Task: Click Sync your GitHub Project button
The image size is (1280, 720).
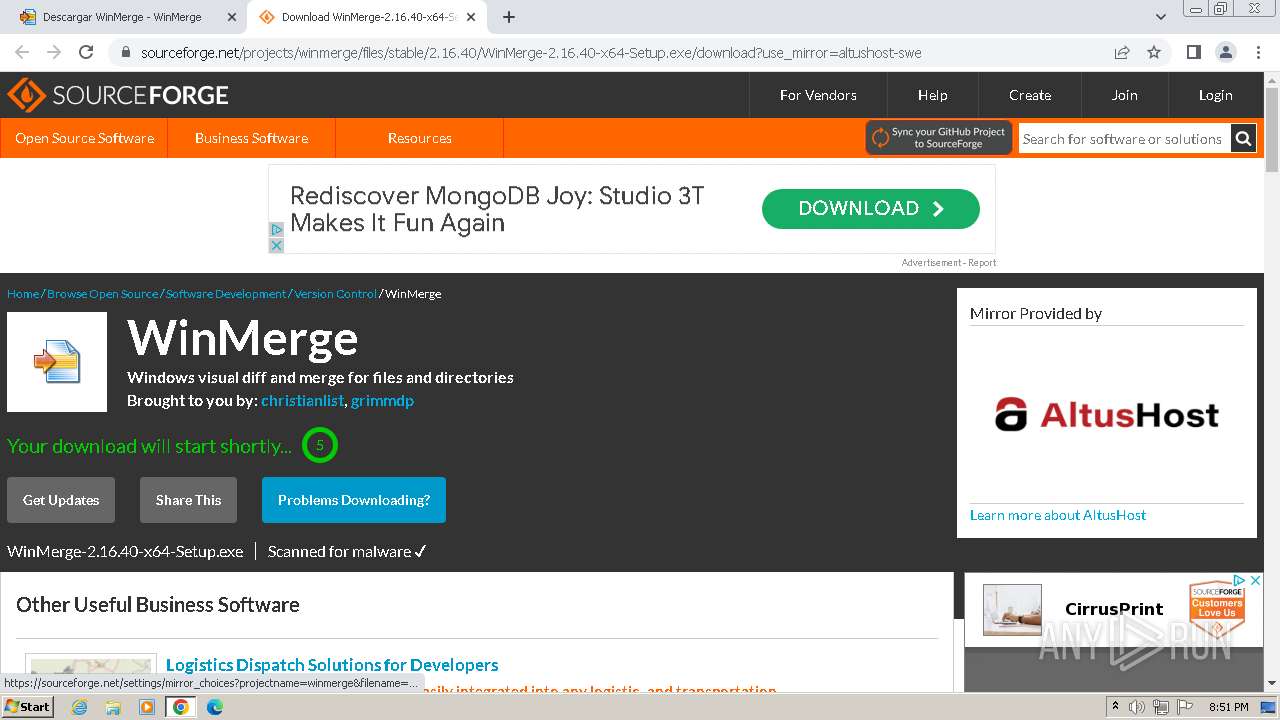Action: 938,138
